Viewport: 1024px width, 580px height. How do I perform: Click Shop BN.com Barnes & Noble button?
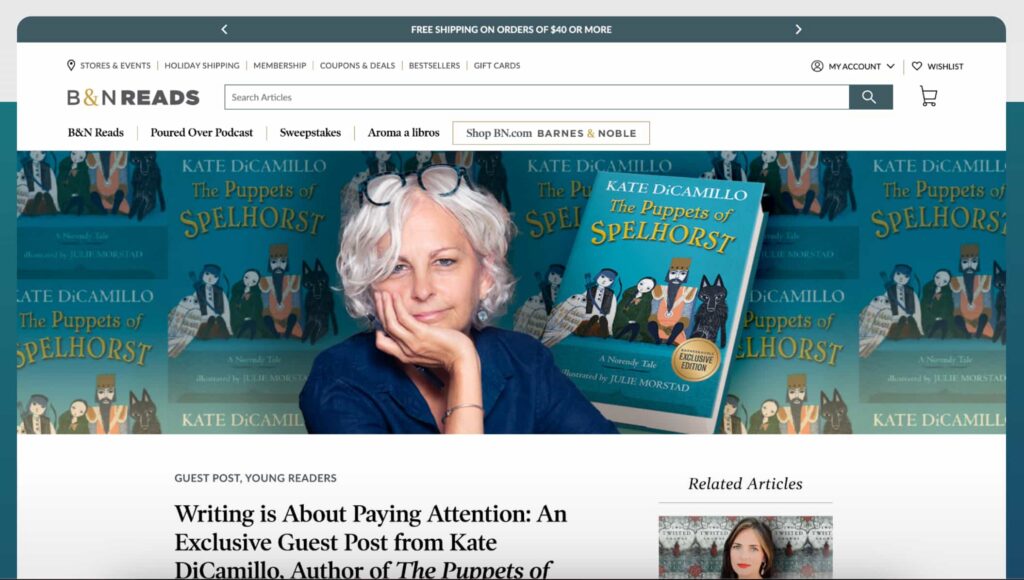tap(551, 133)
